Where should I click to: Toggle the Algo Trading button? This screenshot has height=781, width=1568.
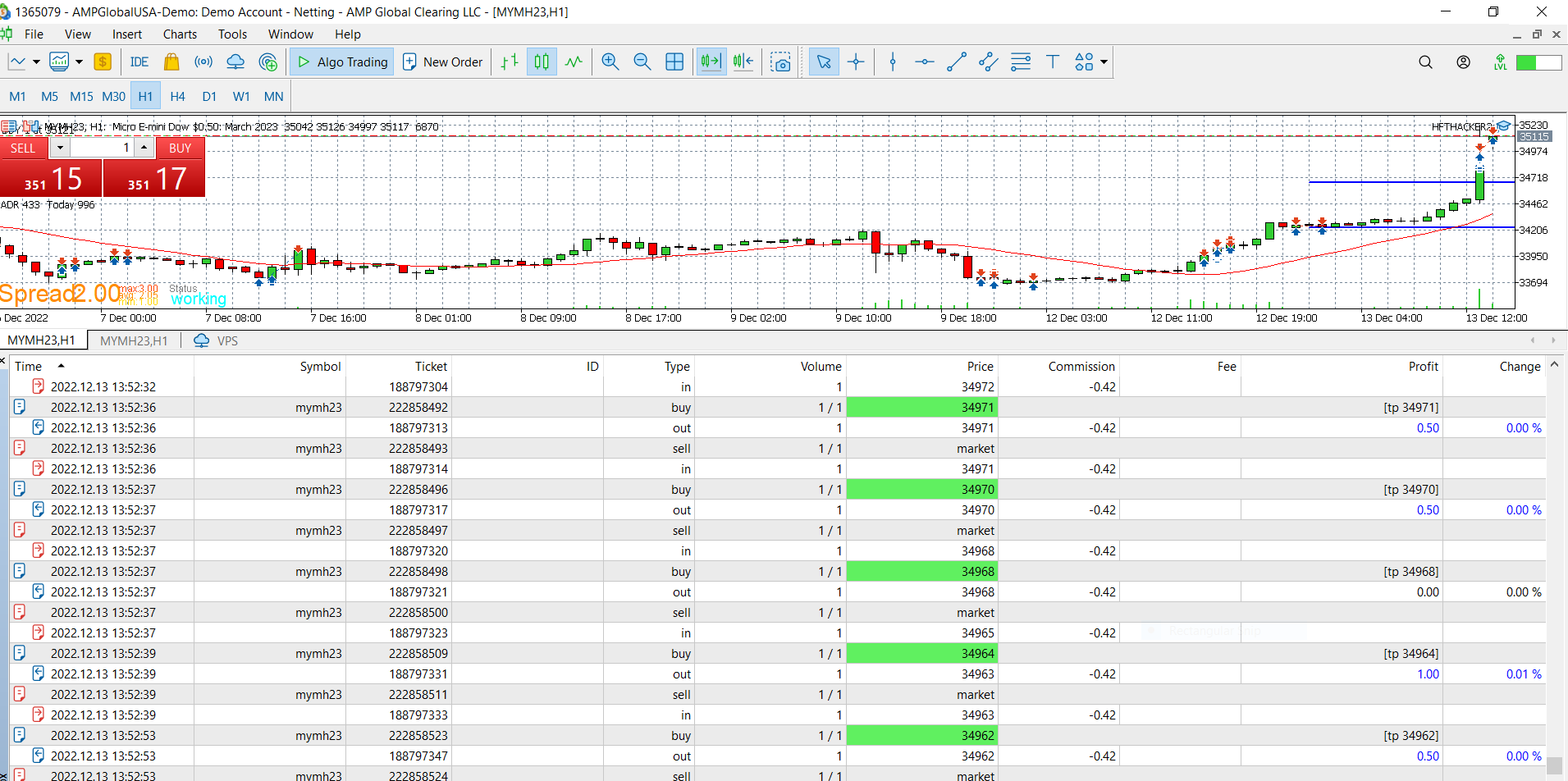[342, 62]
